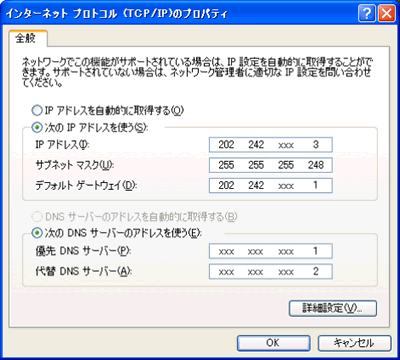Select obtain DNS server address automatically option

(x=36, y=217)
